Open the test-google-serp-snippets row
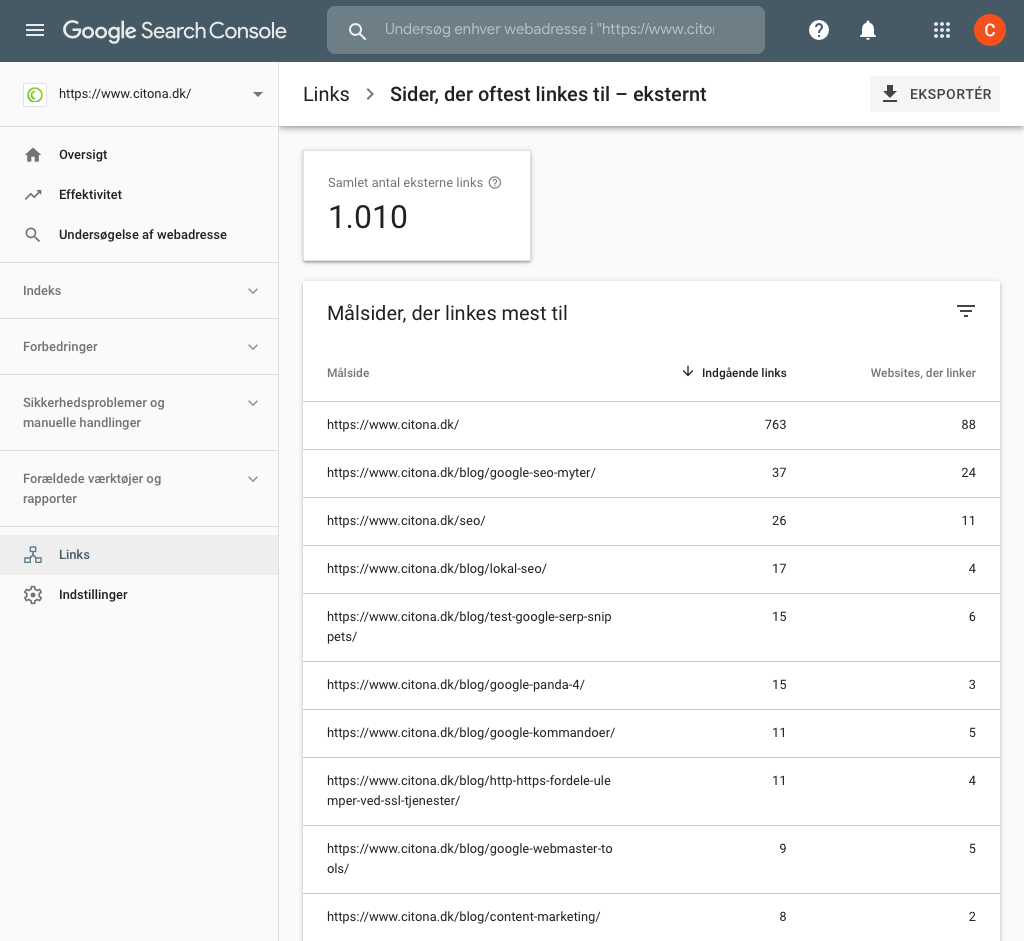 click(x=651, y=628)
